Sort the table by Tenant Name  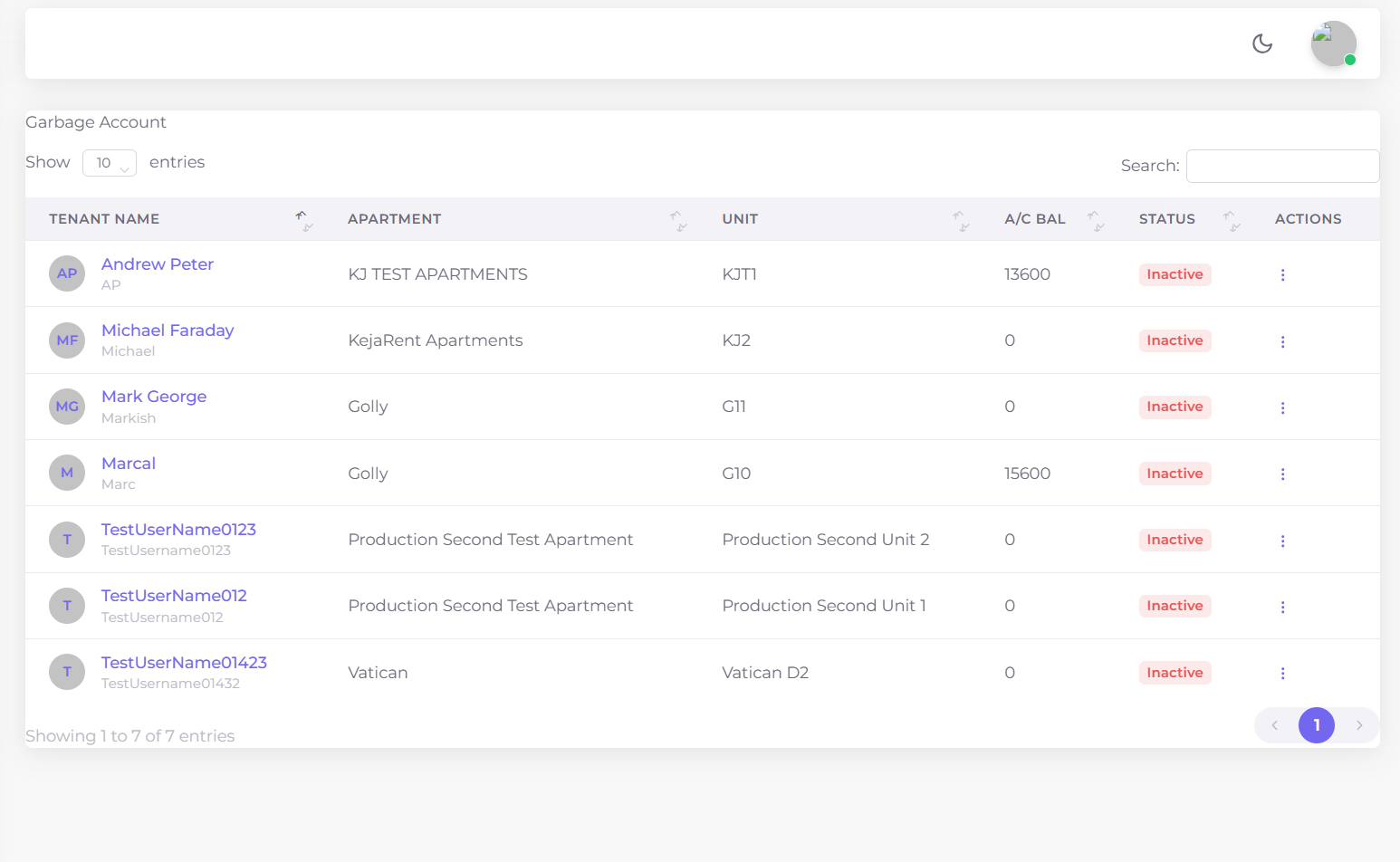tap(104, 219)
